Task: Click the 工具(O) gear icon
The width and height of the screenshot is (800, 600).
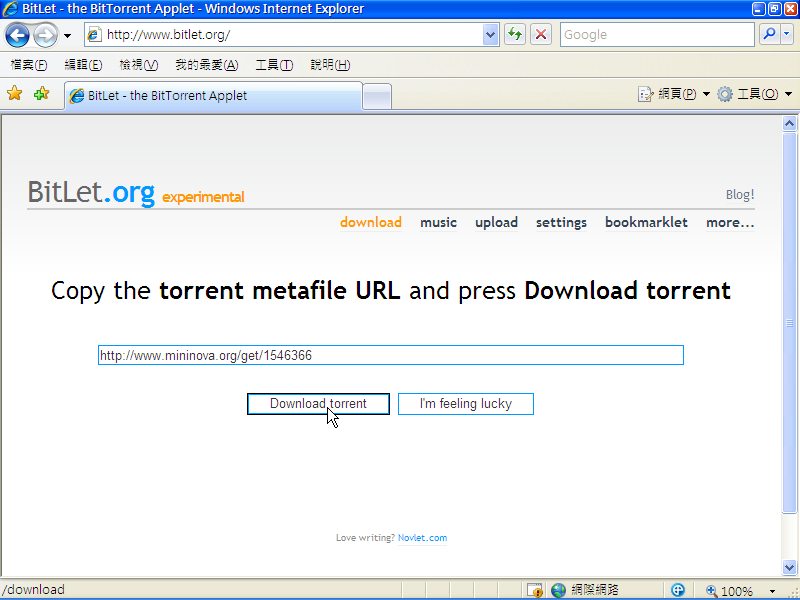Action: click(724, 94)
